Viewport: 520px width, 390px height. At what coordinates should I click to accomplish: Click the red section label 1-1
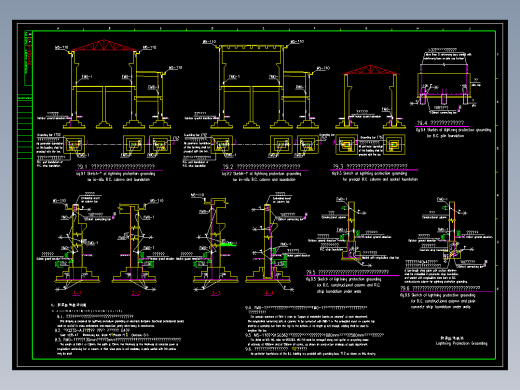coord(77,293)
